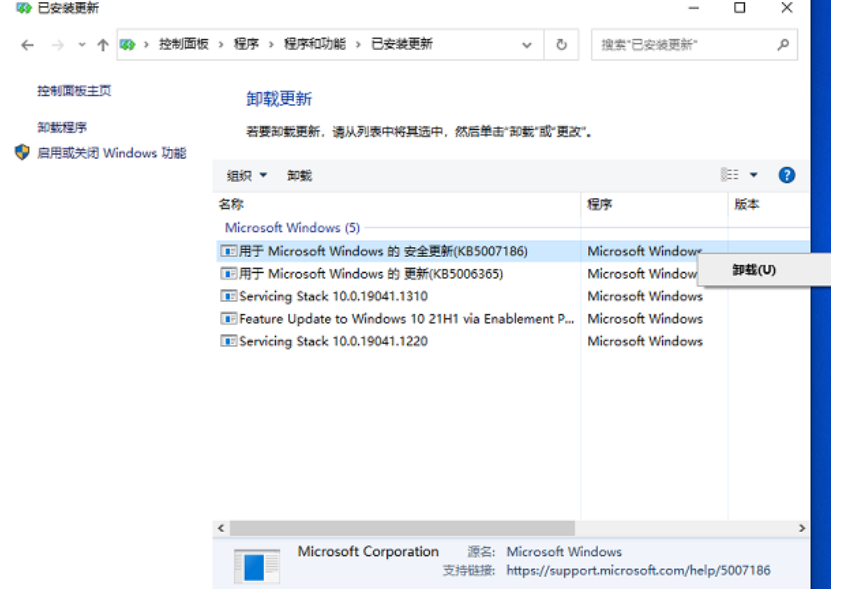Screen dimensions: 841x600
Task: Open the previous locations dropdown in address bar
Action: (x=527, y=44)
